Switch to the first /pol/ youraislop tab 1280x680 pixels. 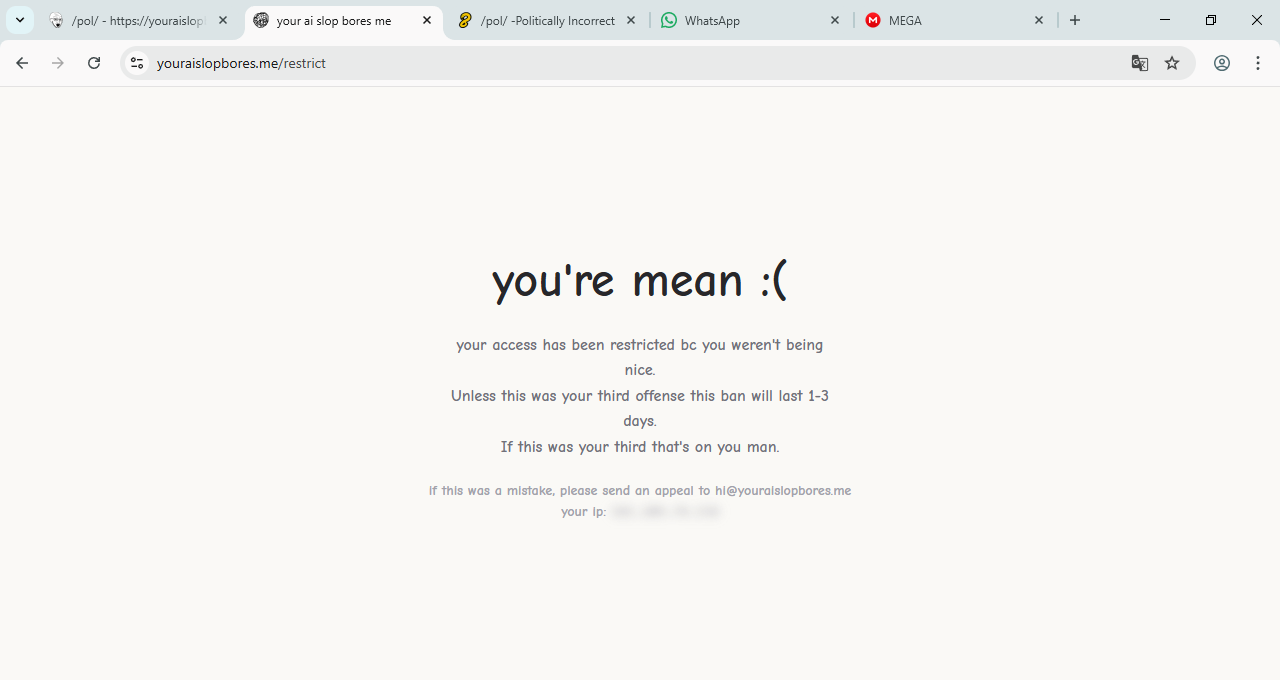139,20
